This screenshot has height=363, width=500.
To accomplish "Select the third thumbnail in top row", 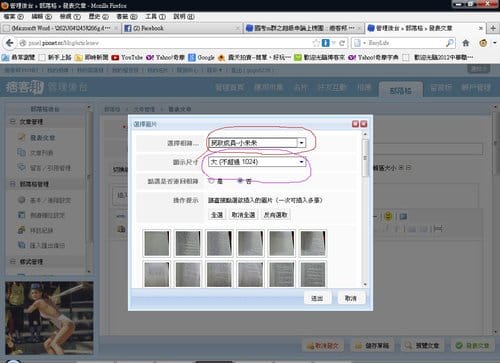I will click(x=219, y=243).
